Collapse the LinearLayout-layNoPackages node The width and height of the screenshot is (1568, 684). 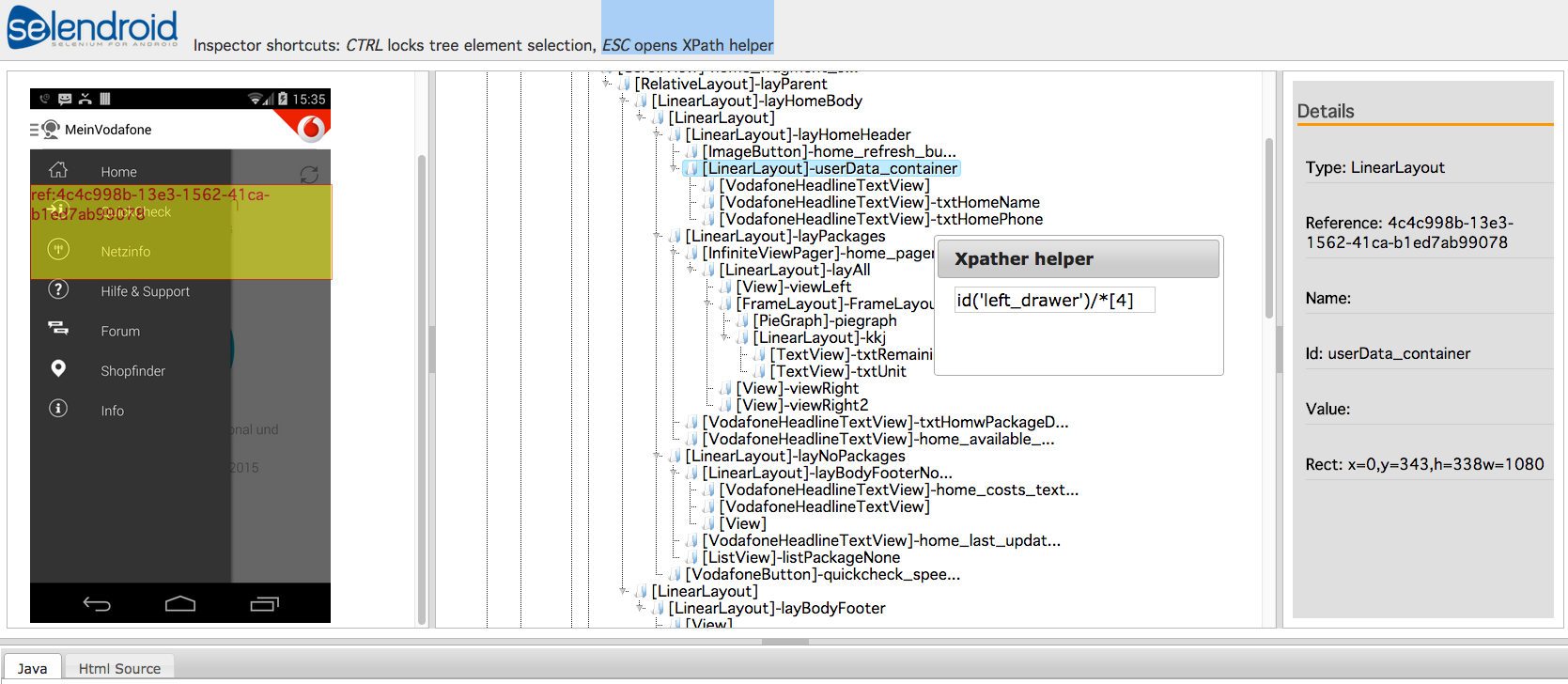pos(658,456)
